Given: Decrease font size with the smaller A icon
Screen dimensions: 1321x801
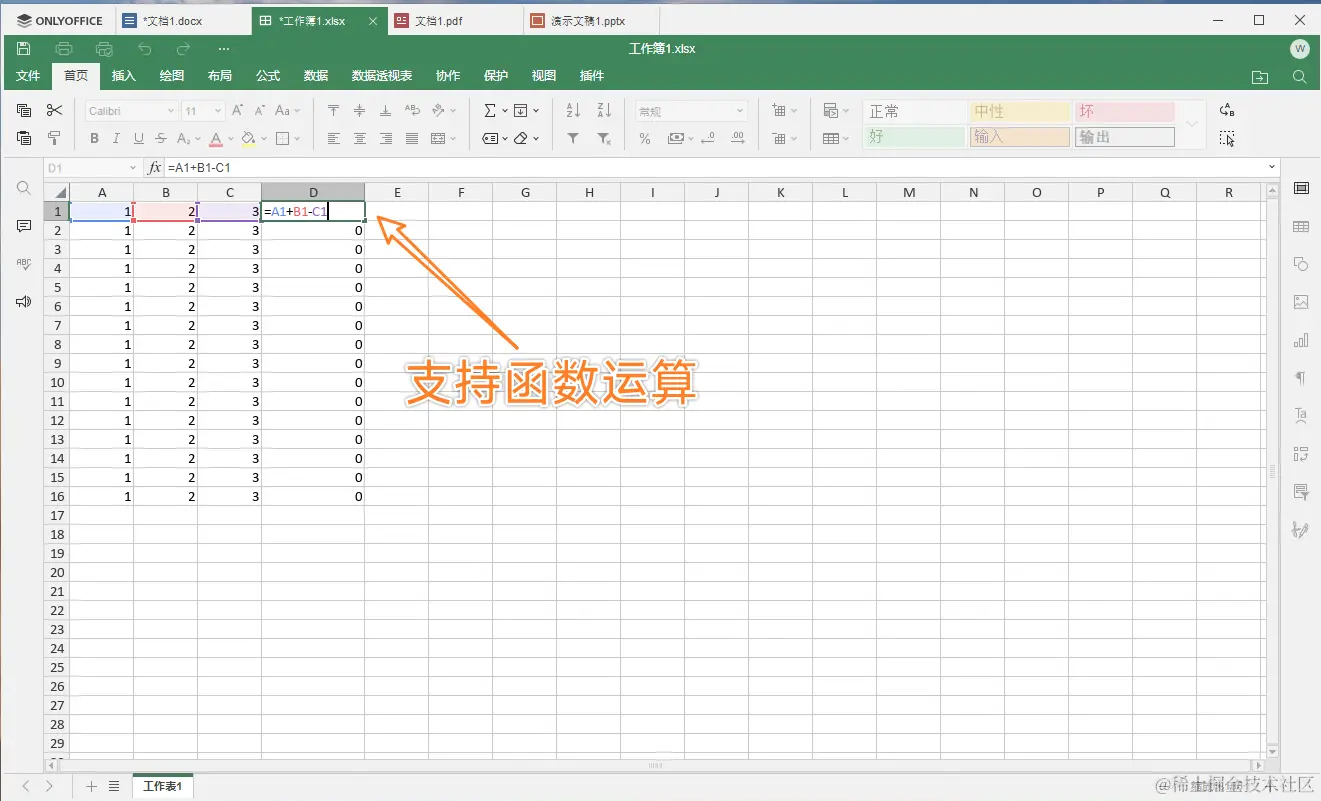Looking at the screenshot, I should click(260, 110).
